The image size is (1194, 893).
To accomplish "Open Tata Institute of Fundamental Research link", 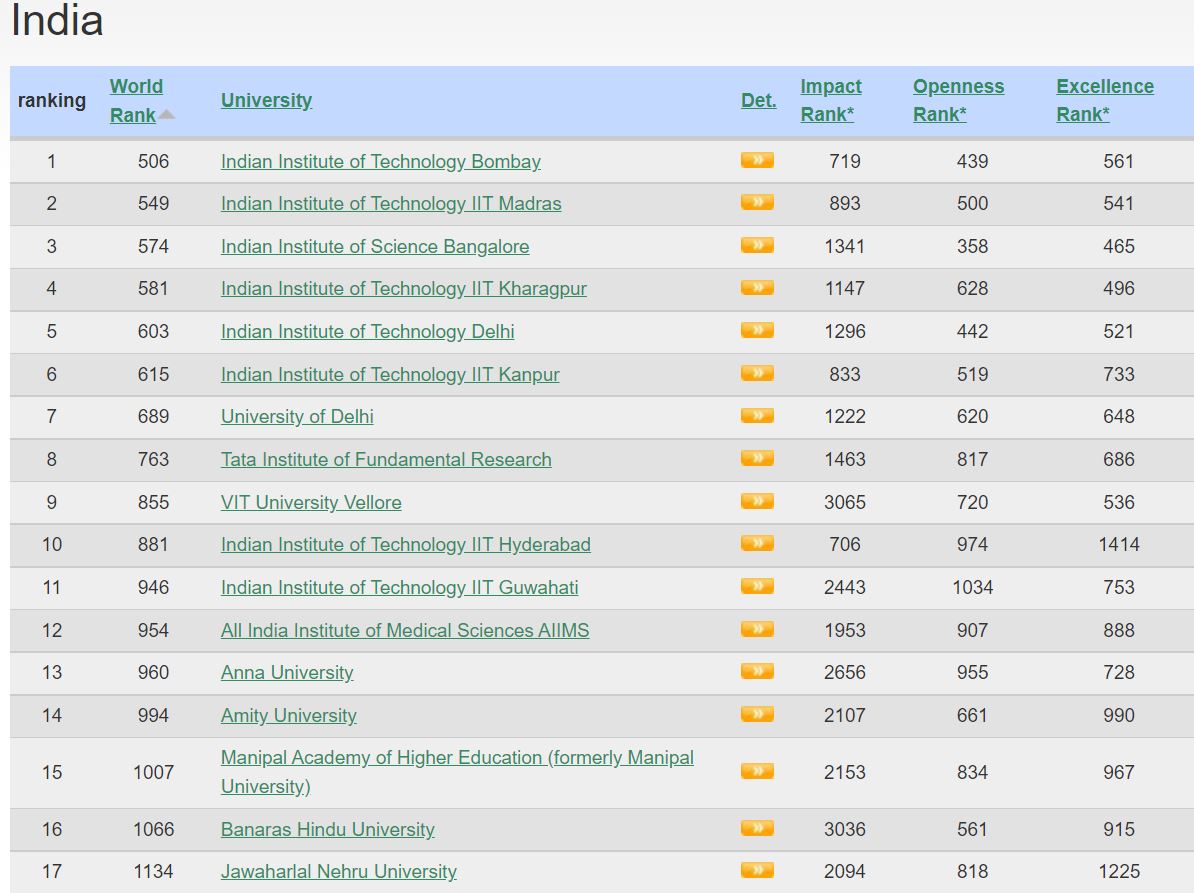I will tap(386, 459).
